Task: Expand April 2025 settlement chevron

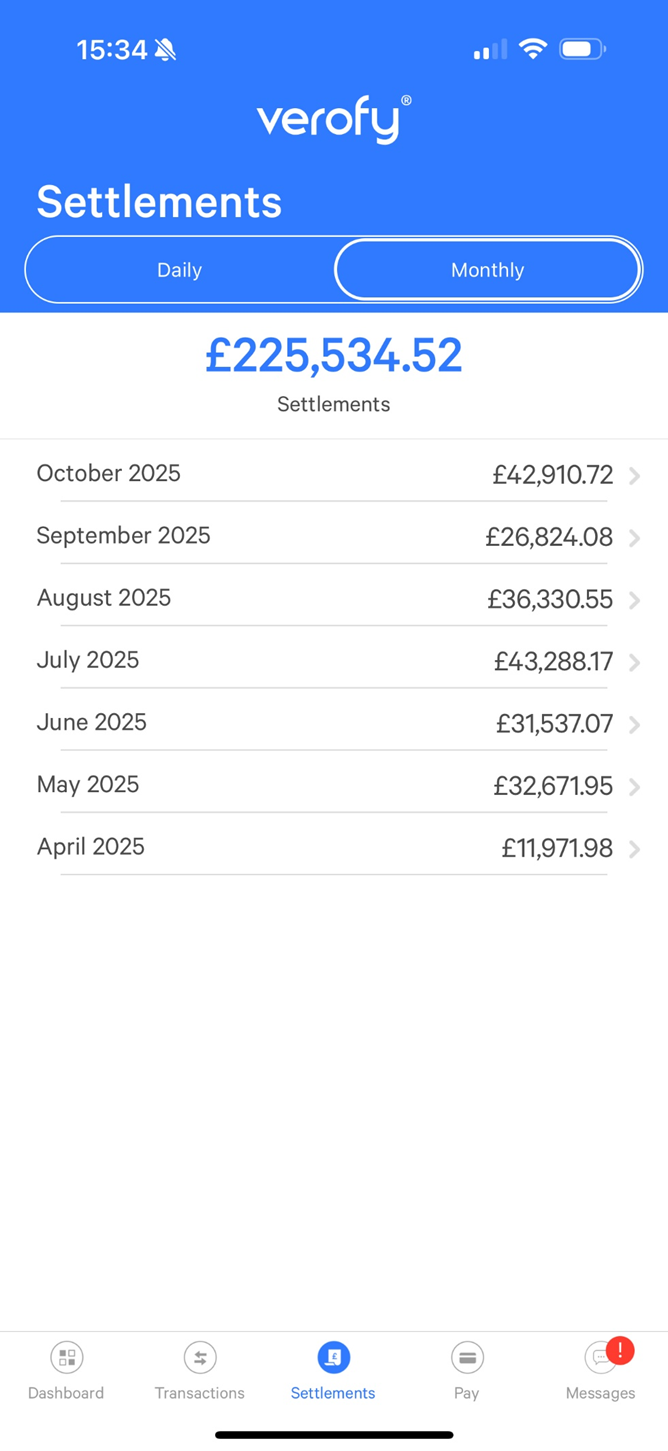Action: click(635, 849)
